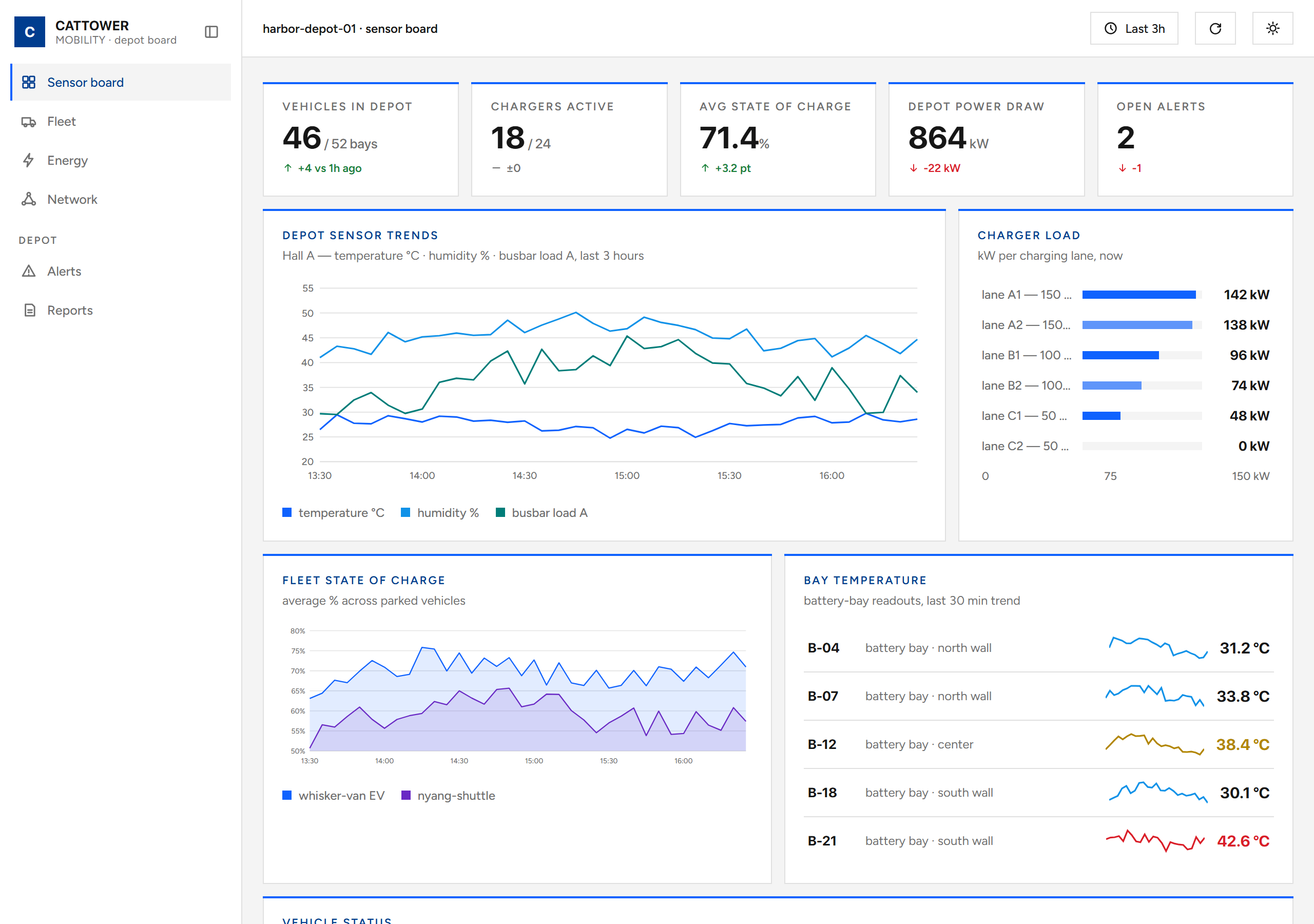The width and height of the screenshot is (1314, 924).
Task: Select the Sensor board grid icon
Action: [29, 83]
